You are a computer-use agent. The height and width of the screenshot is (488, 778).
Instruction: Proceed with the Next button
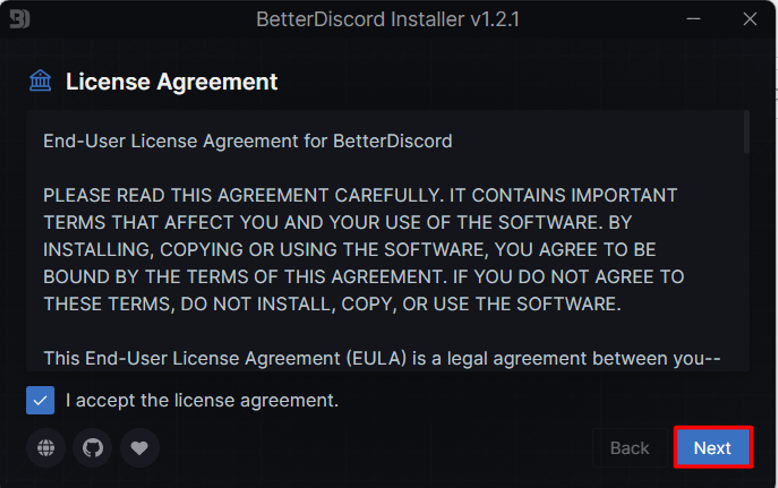tap(713, 448)
